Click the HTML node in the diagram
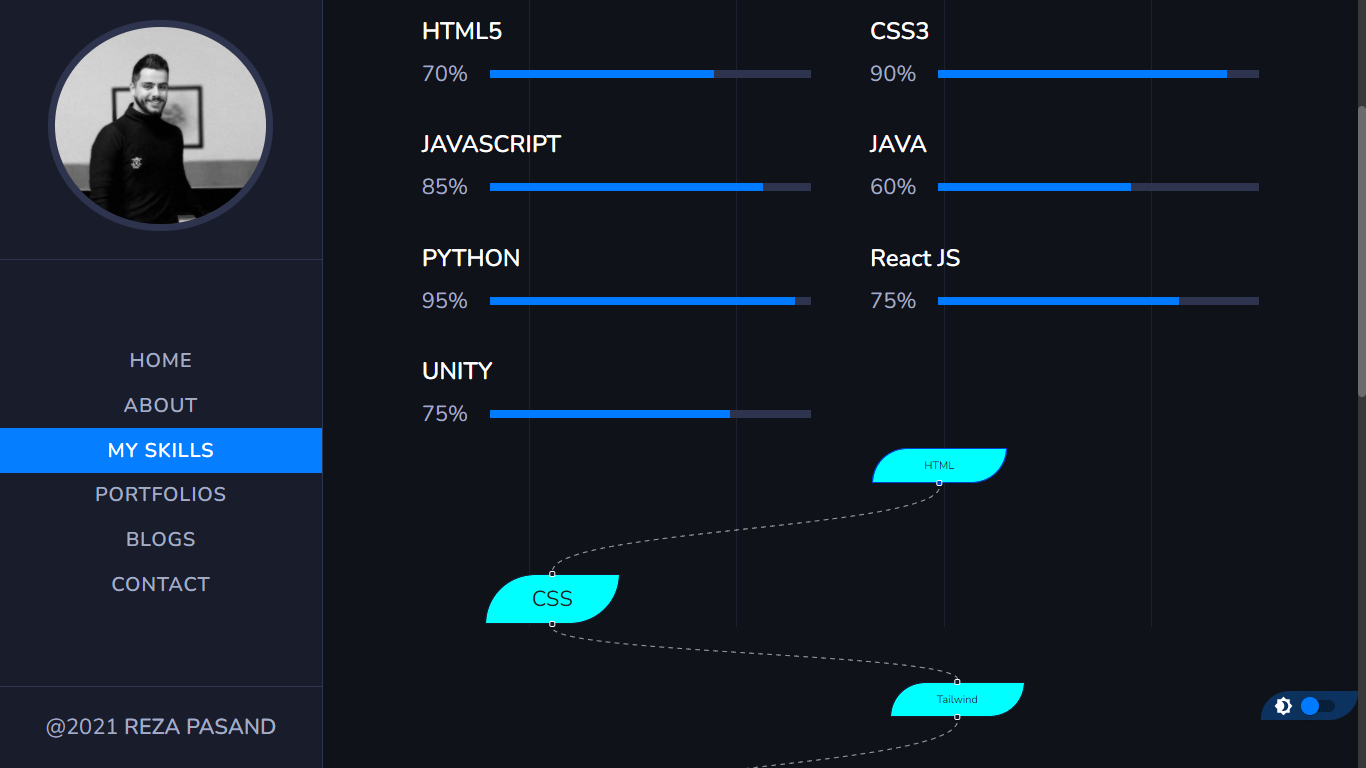This screenshot has width=1366, height=768. point(936,463)
